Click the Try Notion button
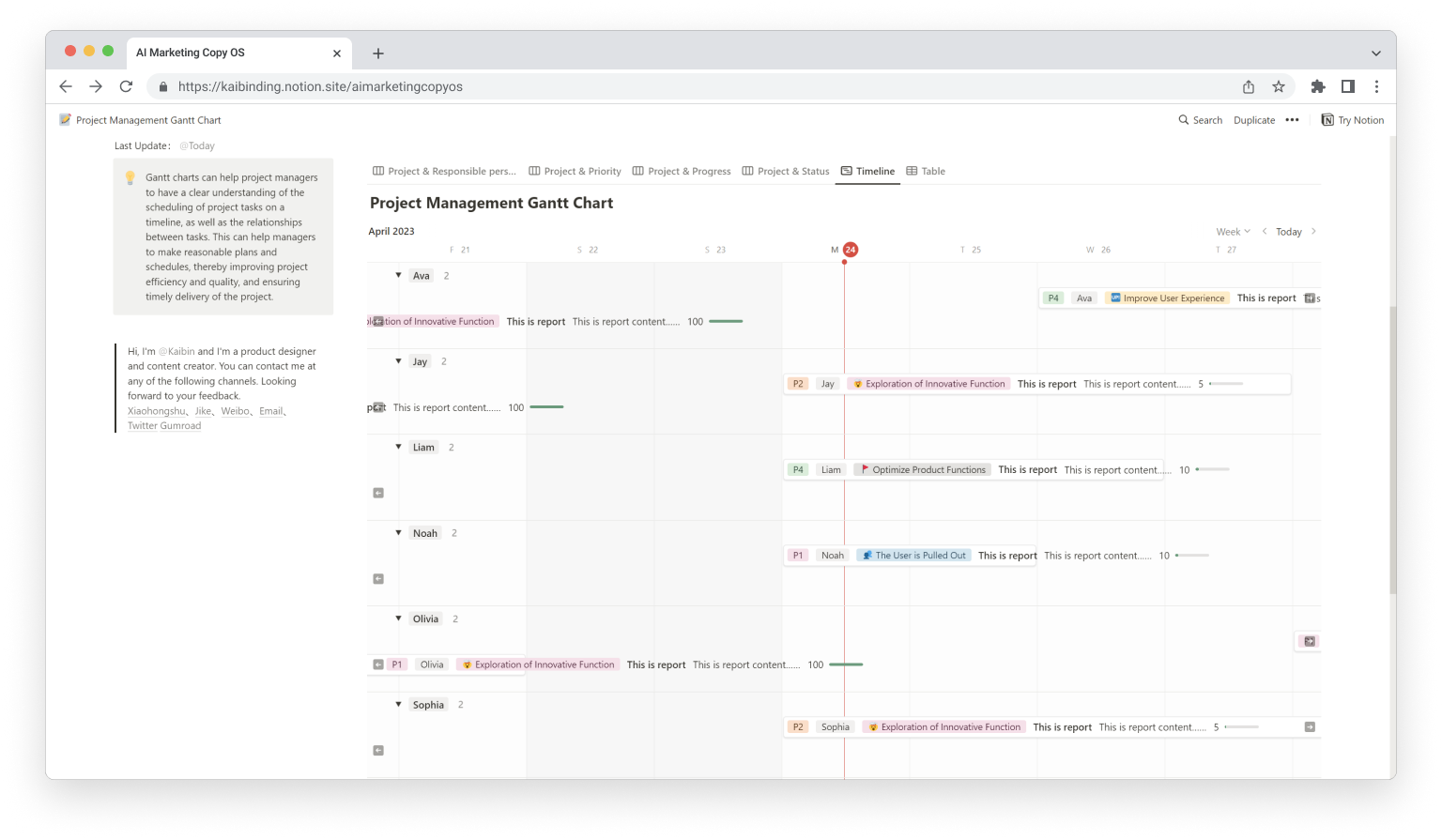The width and height of the screenshot is (1442, 840). coord(1353,120)
